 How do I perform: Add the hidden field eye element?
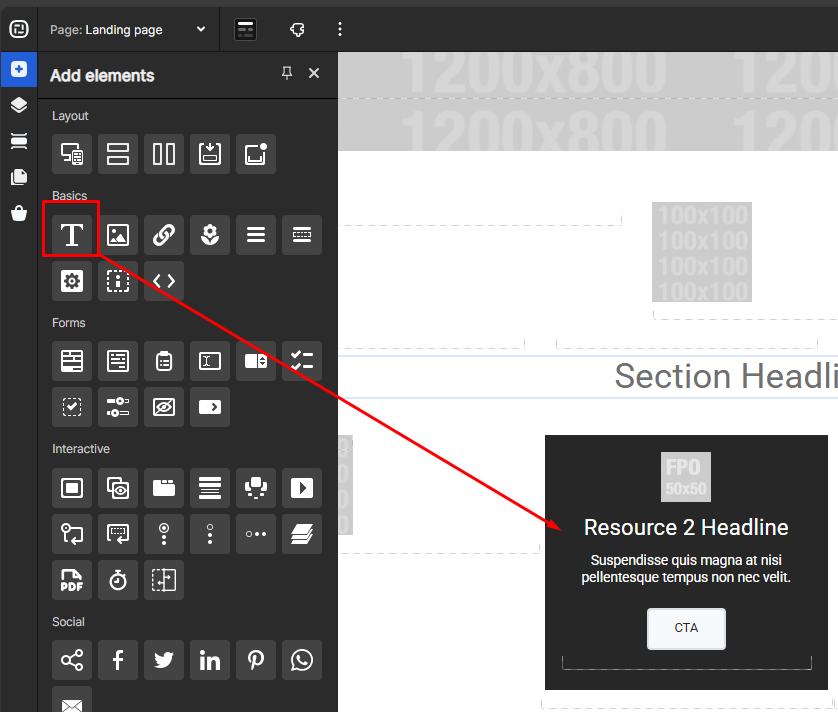[164, 407]
